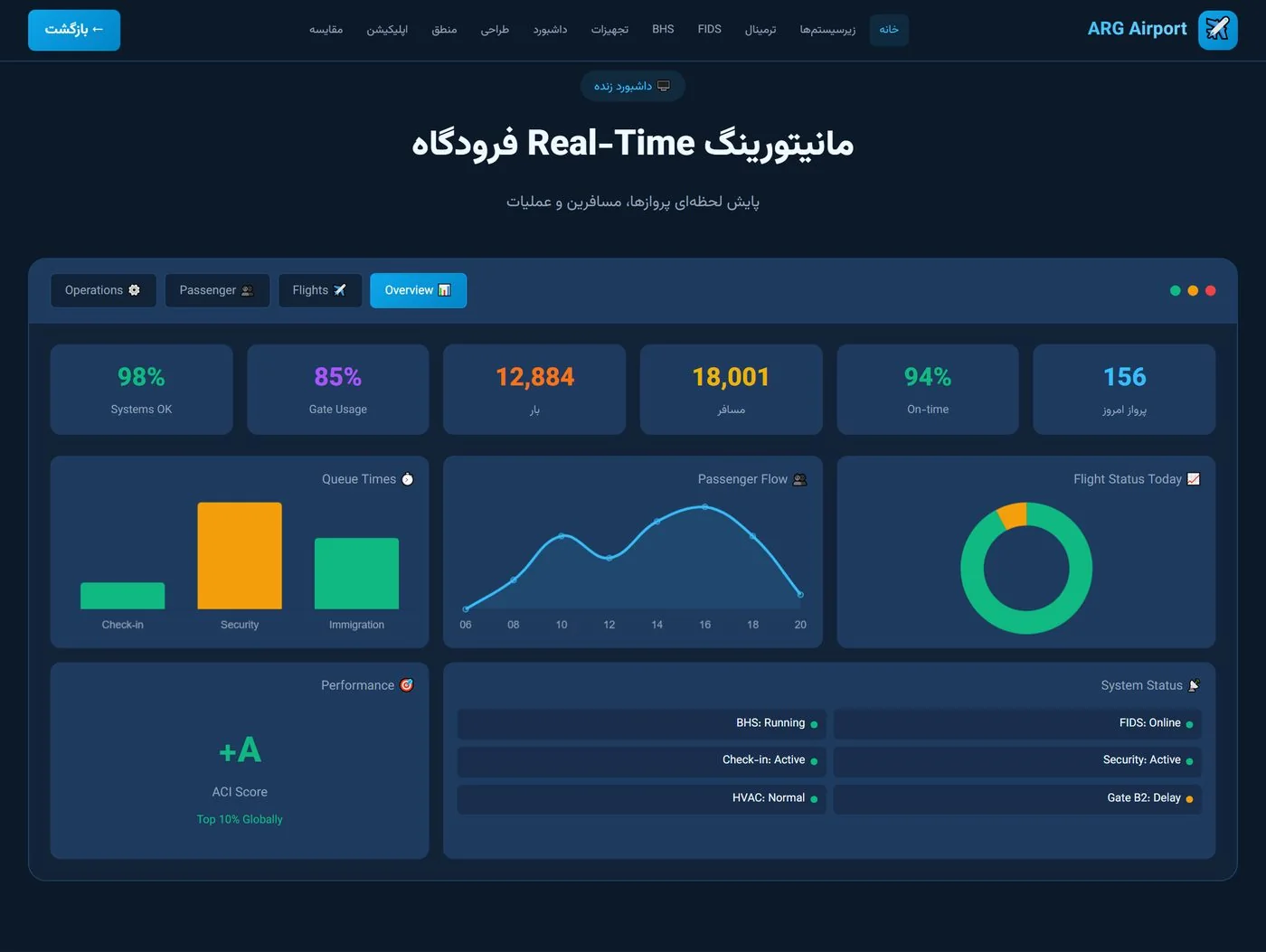
Task: Click the green window dot
Action: click(1175, 290)
